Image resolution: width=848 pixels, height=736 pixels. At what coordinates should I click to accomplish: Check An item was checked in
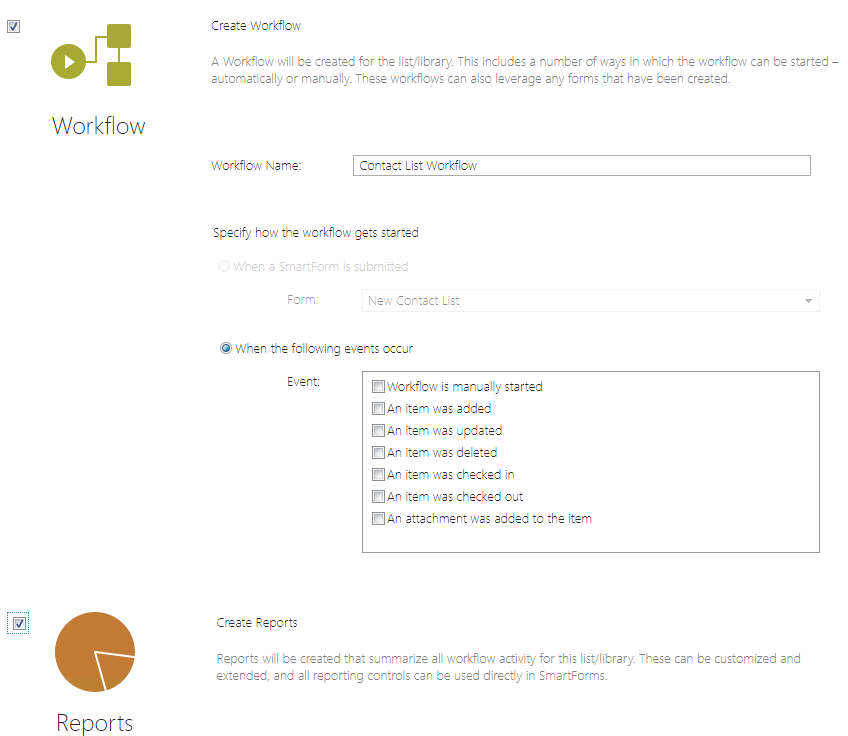378,475
